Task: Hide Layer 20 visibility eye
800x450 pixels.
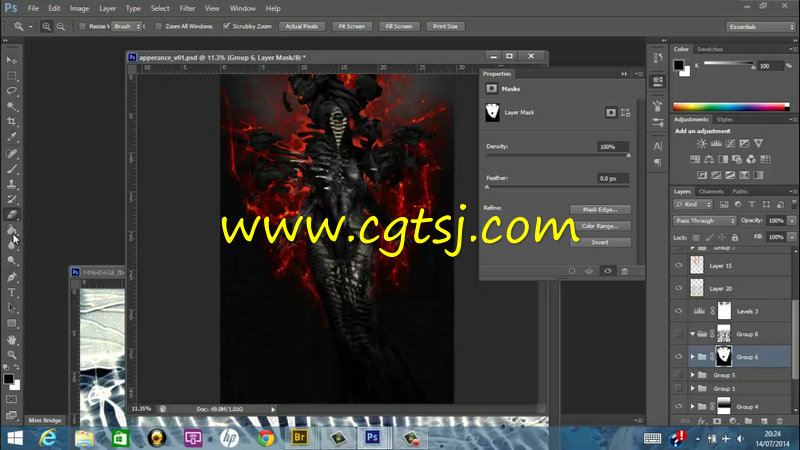Action: pos(679,288)
